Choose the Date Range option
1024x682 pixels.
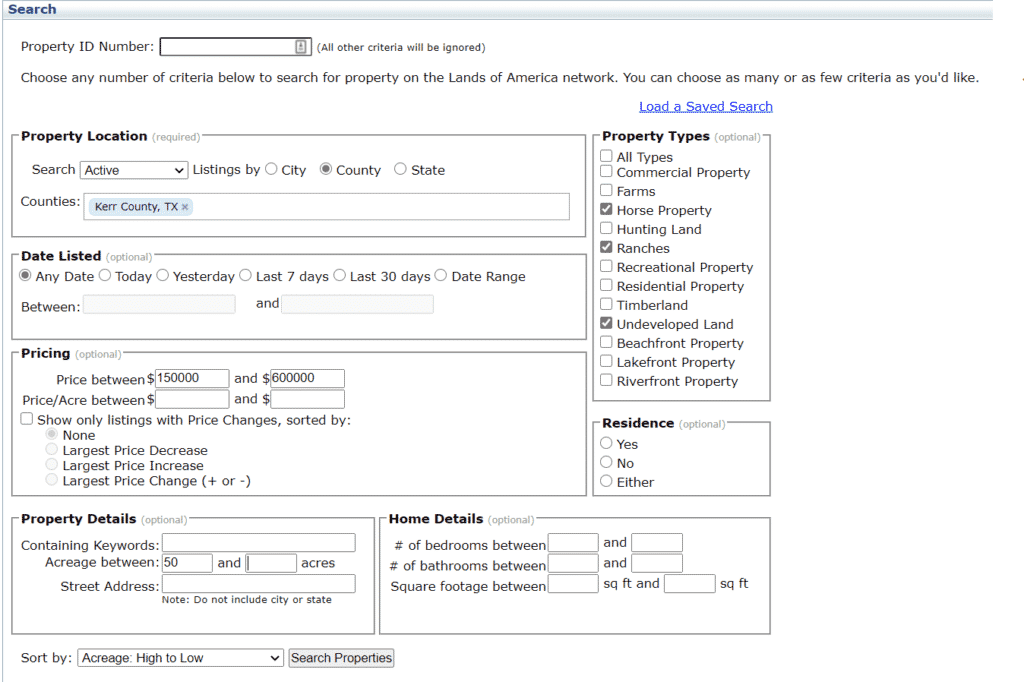441,275
